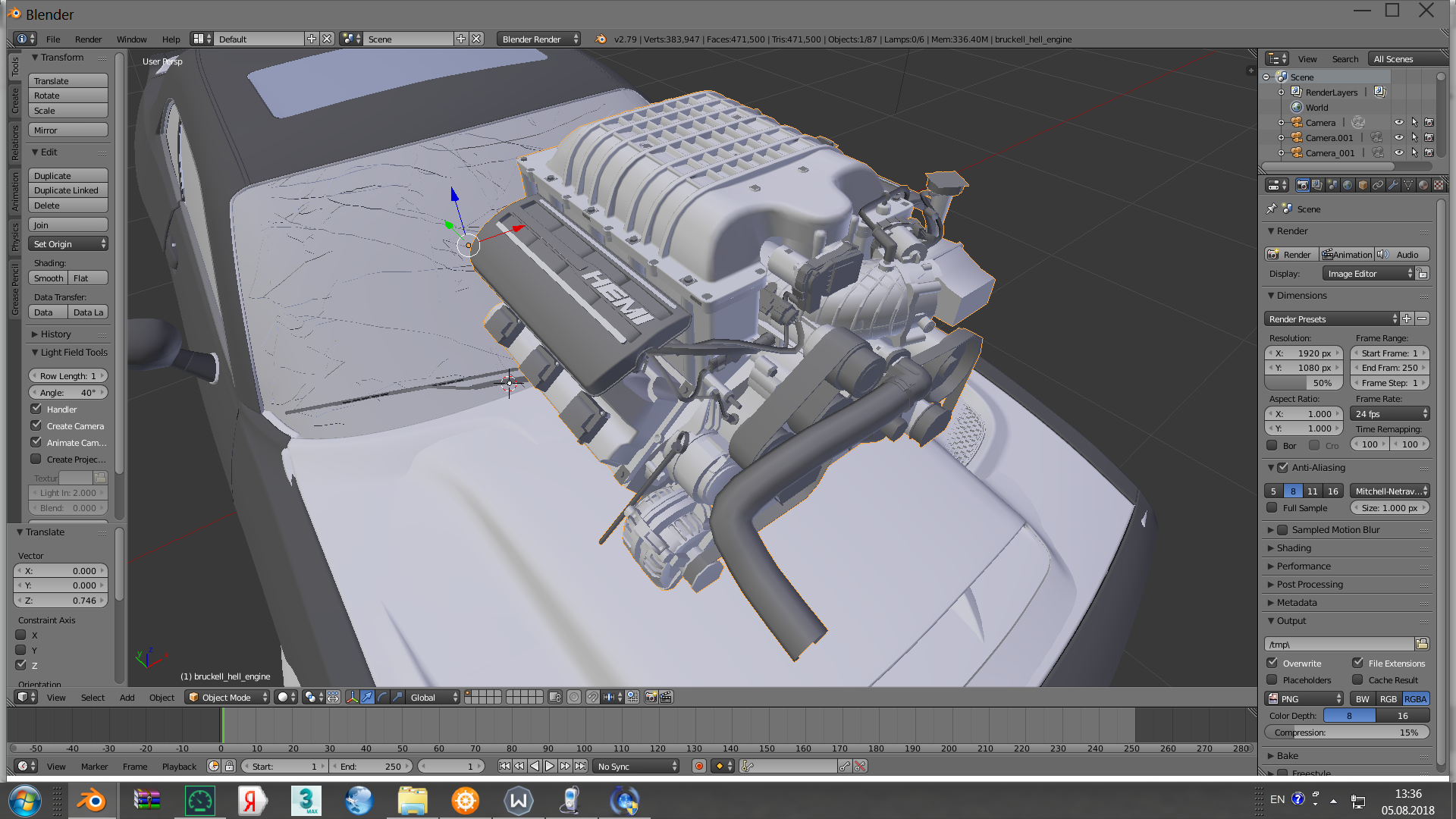1456x819 pixels.
Task: Toggle renderability for Camera_001
Action: 1429,152
